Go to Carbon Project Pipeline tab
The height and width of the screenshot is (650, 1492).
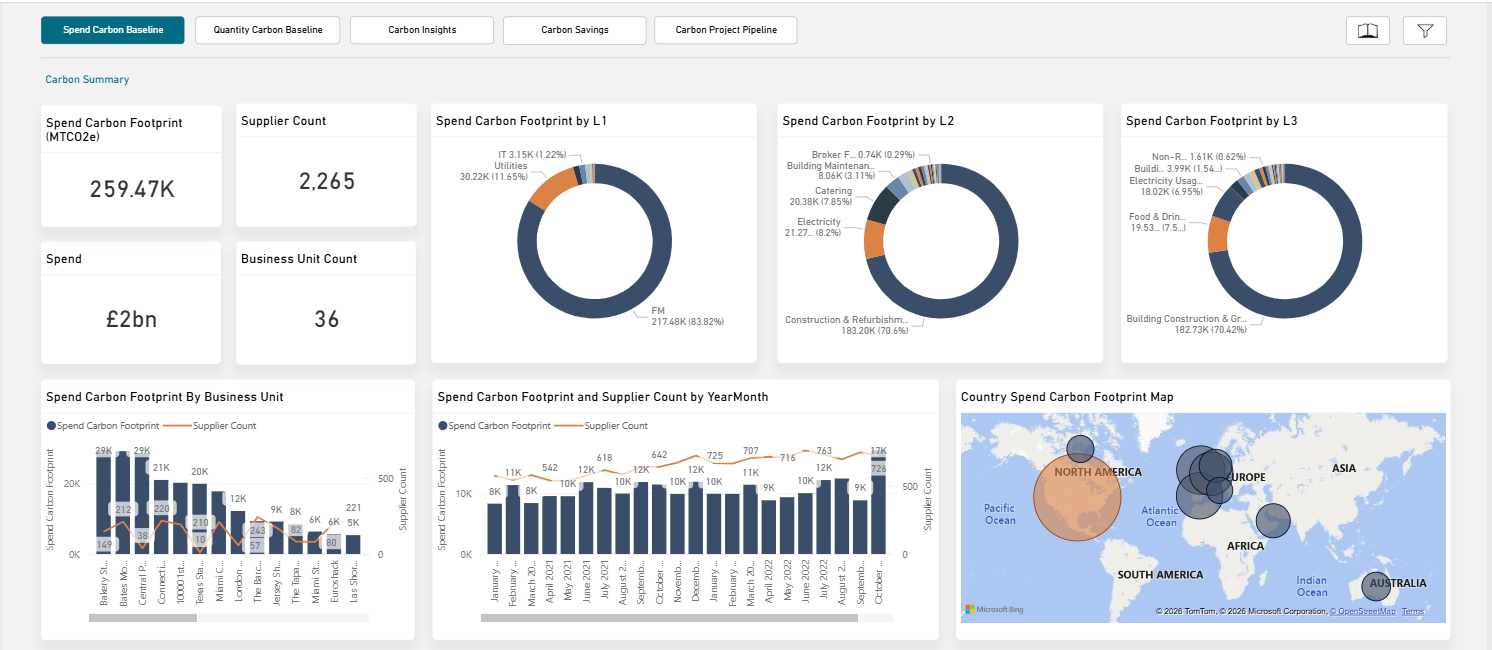[726, 30]
